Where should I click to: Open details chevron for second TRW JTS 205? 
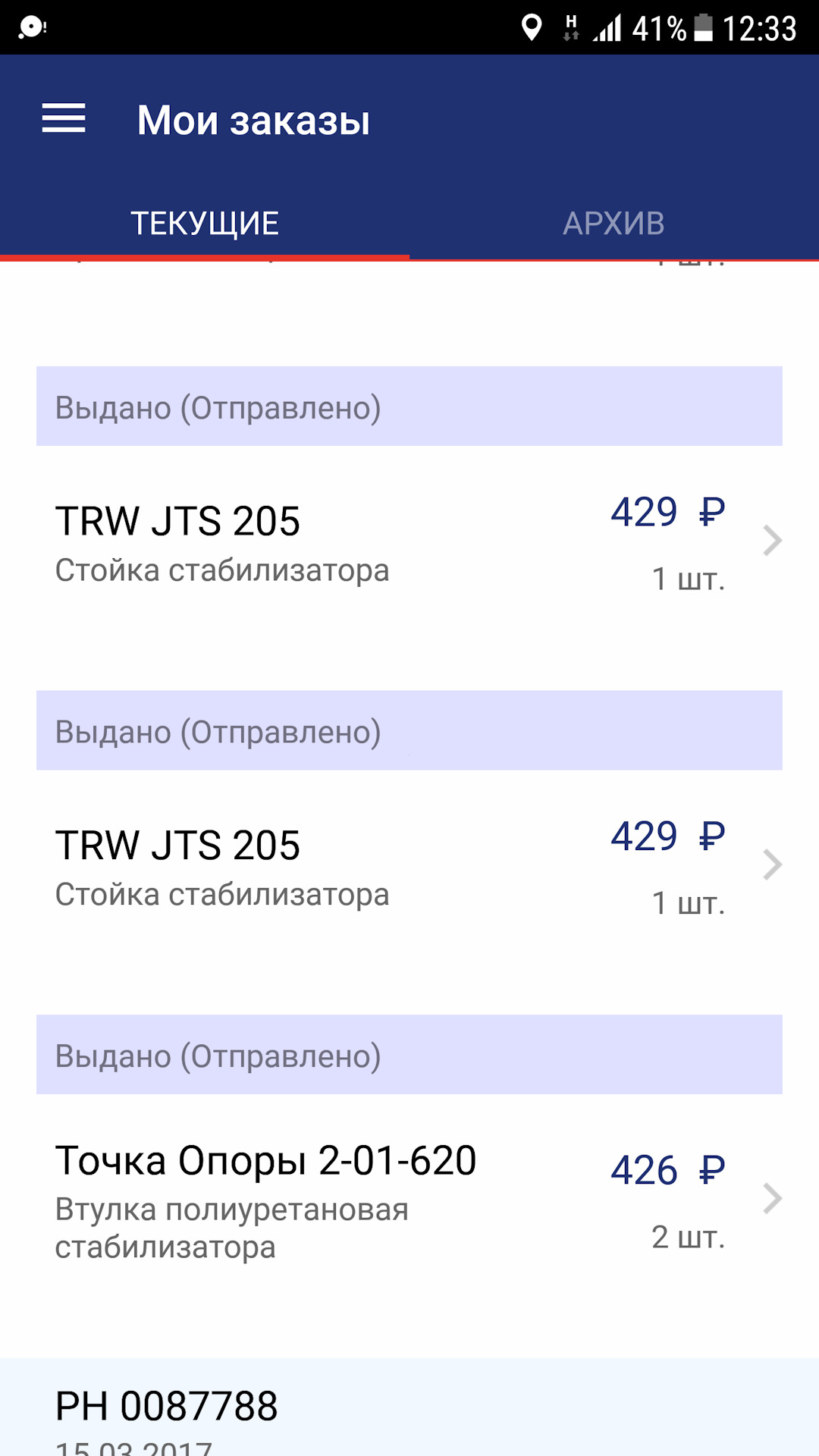tap(772, 864)
